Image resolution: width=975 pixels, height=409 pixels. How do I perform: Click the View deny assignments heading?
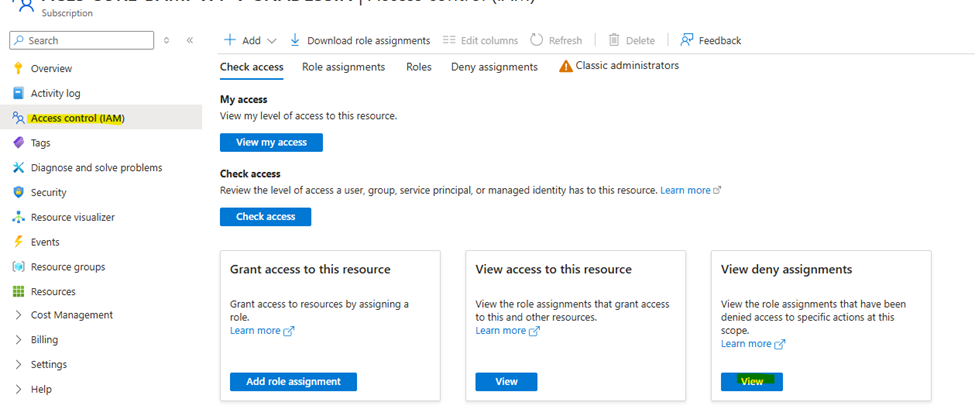coord(787,270)
